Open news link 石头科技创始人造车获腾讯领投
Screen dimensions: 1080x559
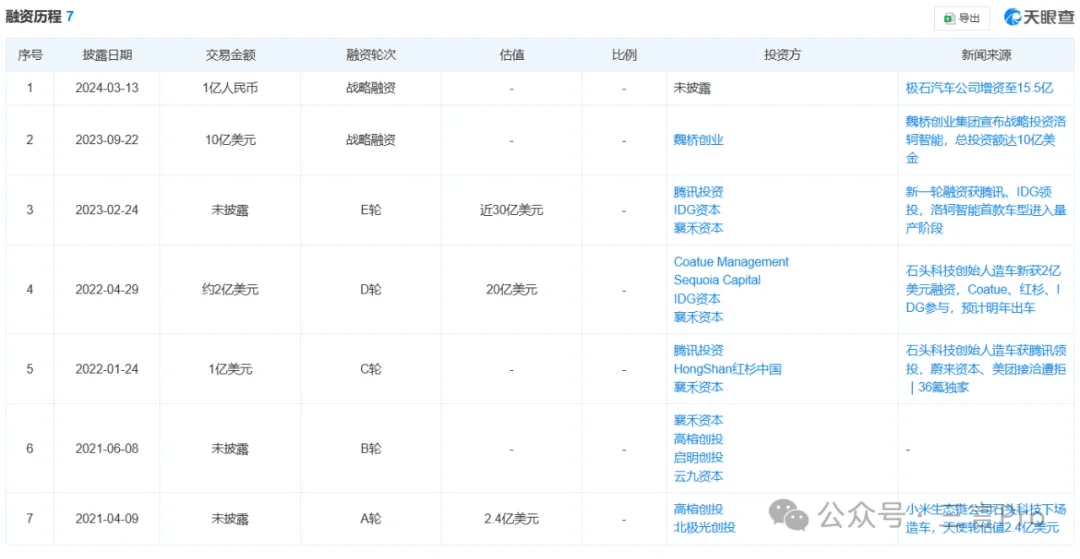pos(986,369)
